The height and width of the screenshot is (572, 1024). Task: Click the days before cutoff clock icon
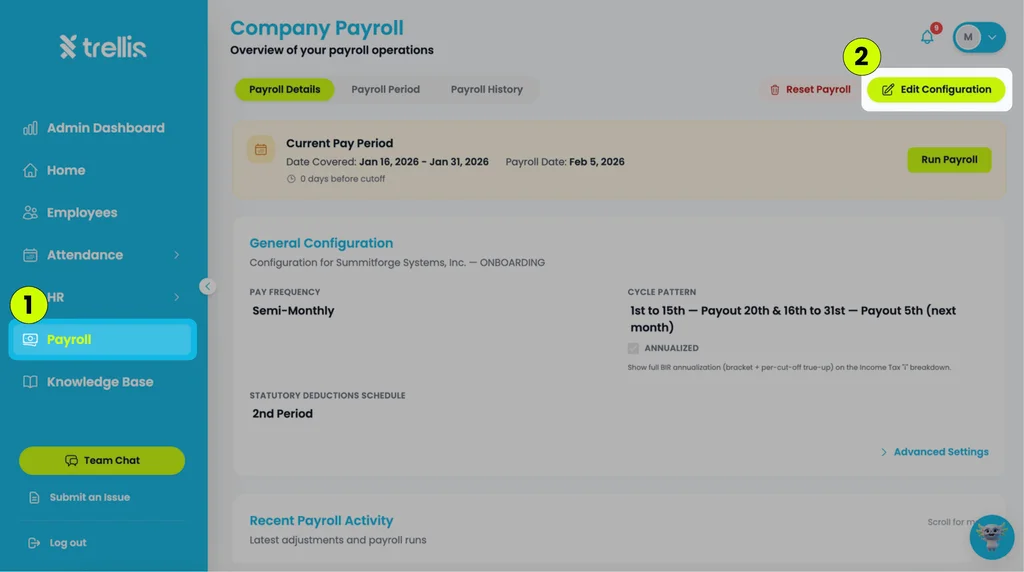coord(291,179)
